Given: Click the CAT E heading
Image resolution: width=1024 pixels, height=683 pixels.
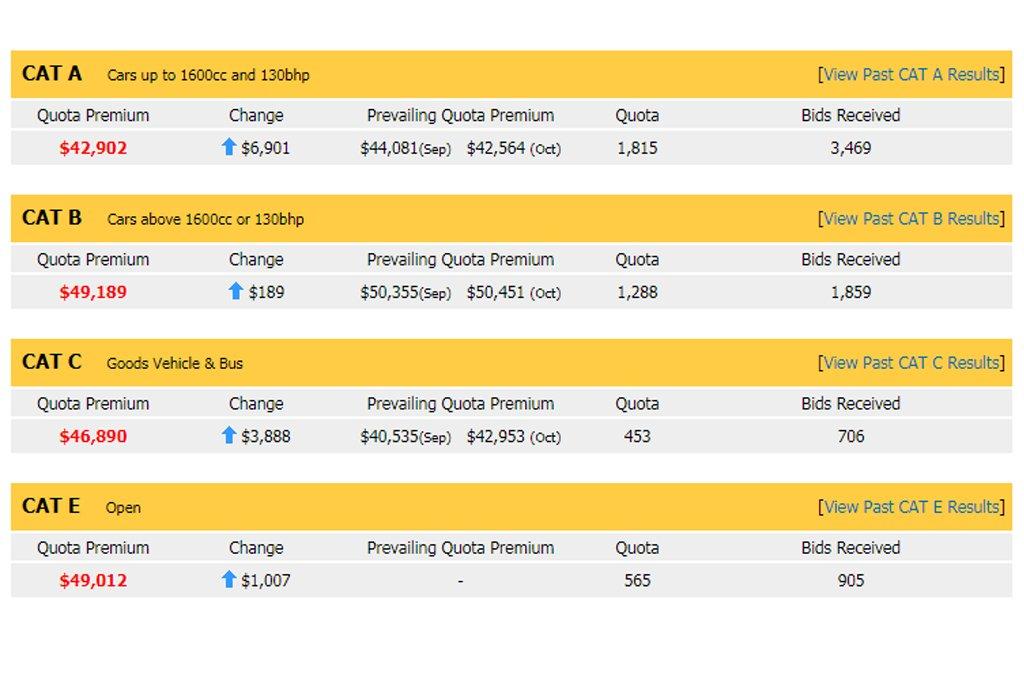Looking at the screenshot, I should [x=51, y=506].
